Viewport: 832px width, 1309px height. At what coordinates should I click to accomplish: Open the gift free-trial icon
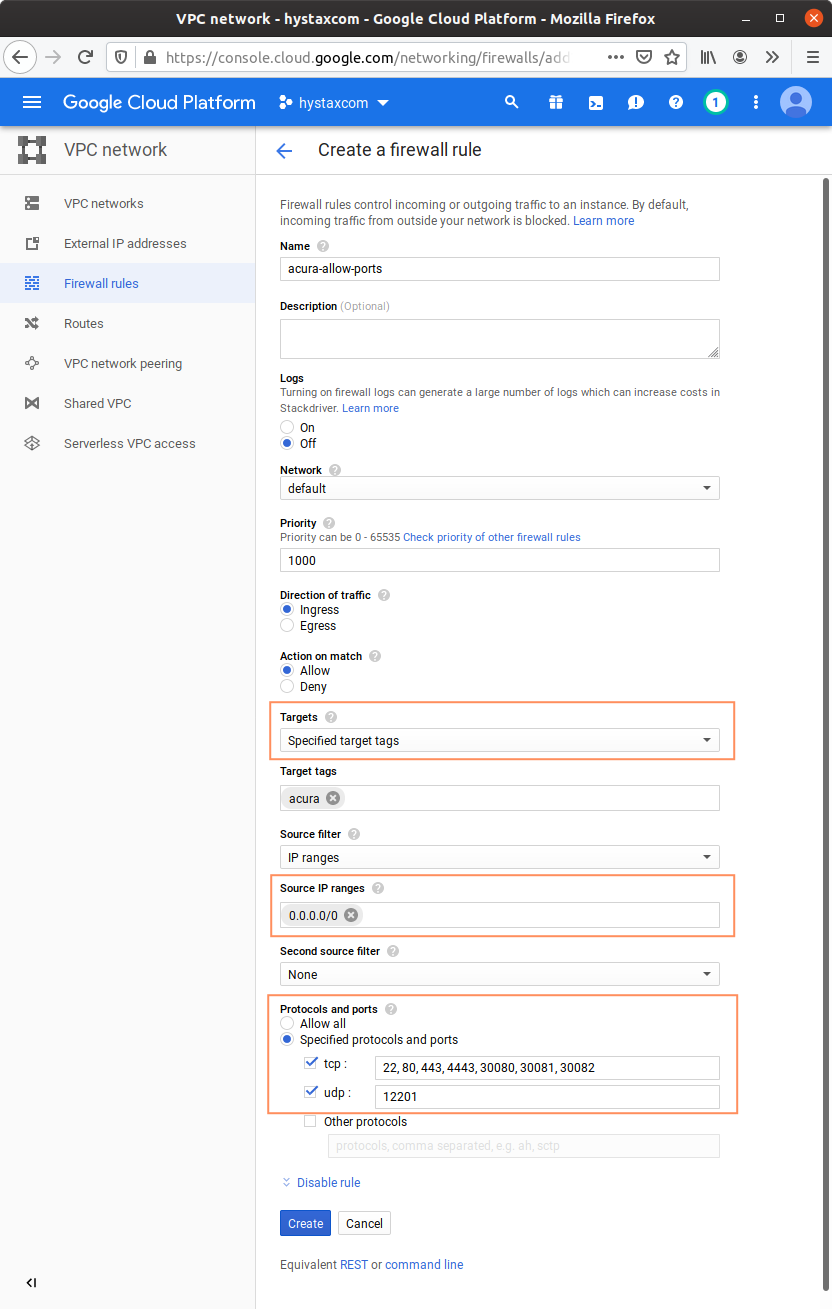click(556, 102)
